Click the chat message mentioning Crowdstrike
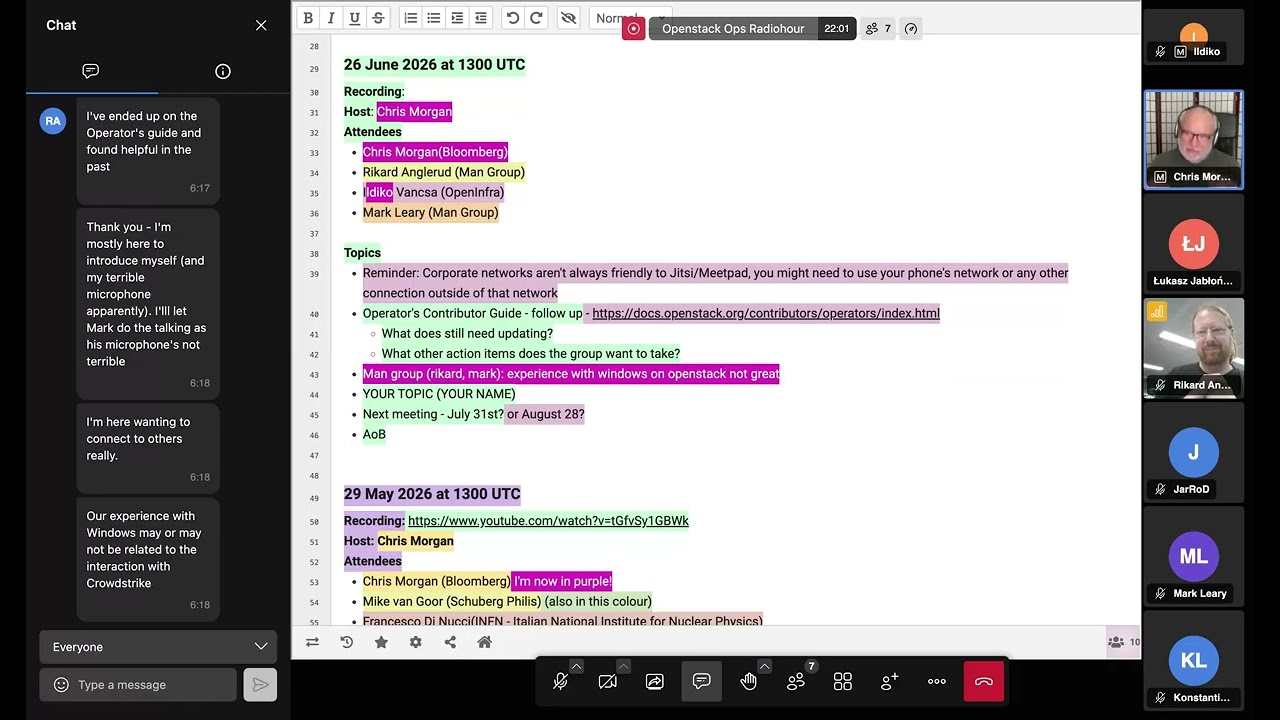1280x720 pixels. click(x=148, y=559)
